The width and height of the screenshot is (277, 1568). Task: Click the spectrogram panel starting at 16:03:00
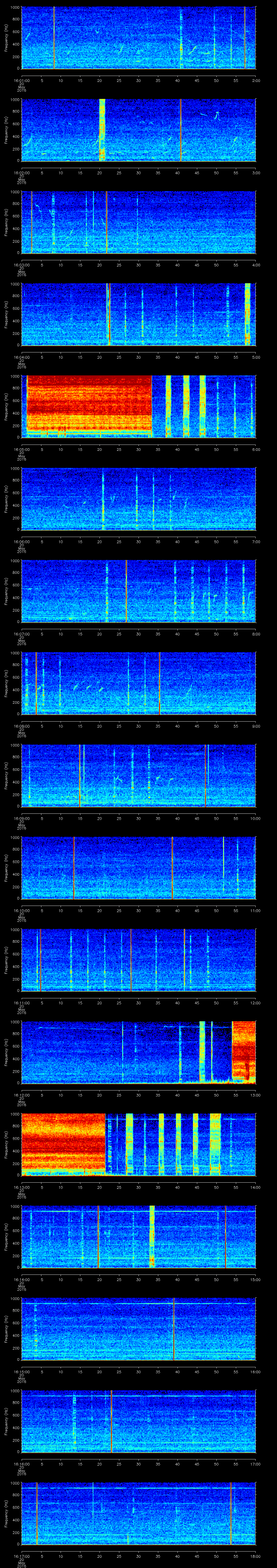(138, 222)
